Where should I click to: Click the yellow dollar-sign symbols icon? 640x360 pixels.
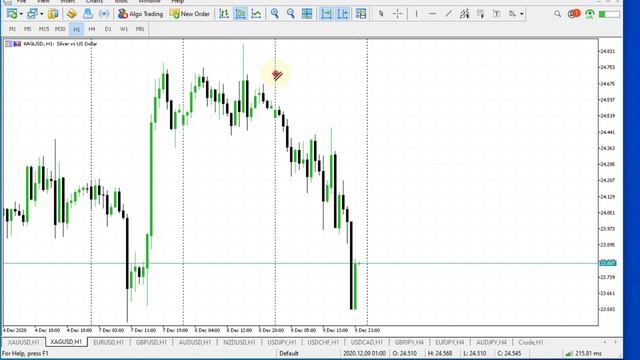tap(53, 14)
